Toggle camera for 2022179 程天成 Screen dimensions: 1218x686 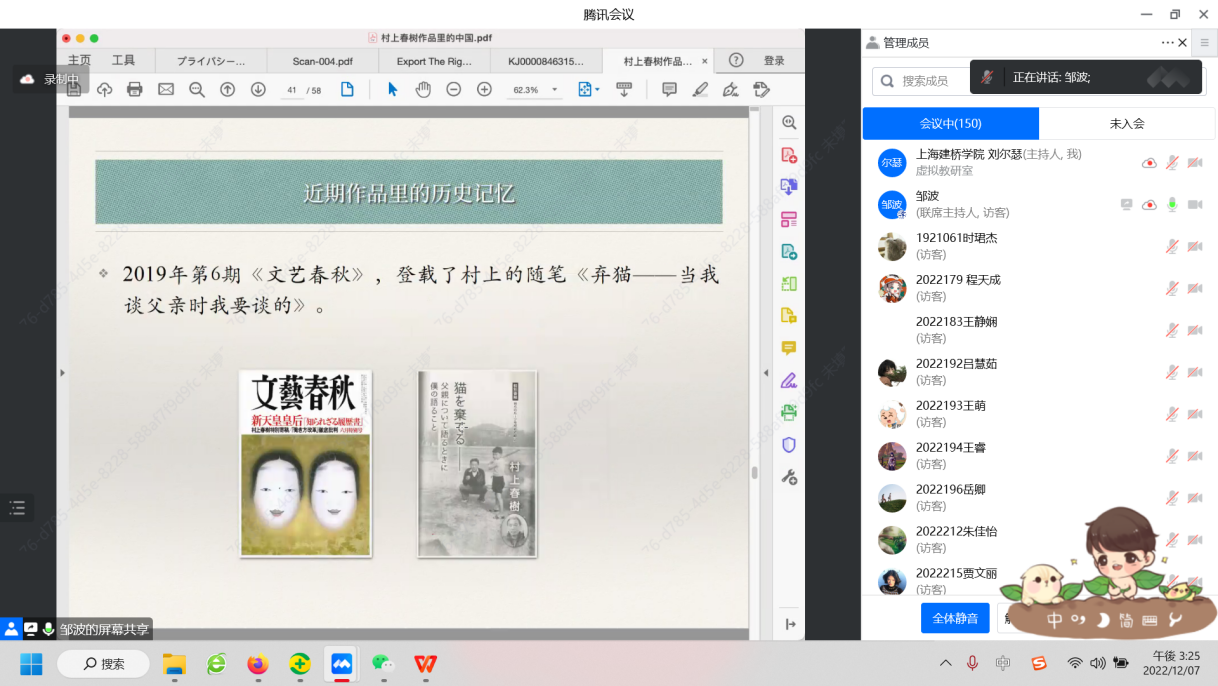point(1194,288)
